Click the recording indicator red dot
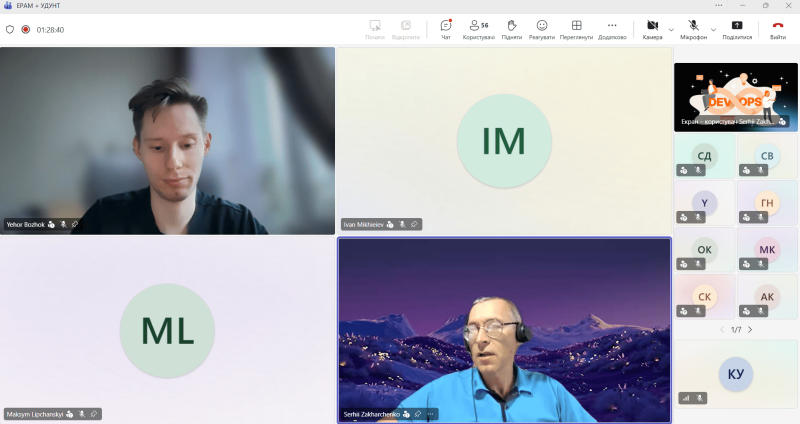Screen dimensions: 800x424 (26, 30)
